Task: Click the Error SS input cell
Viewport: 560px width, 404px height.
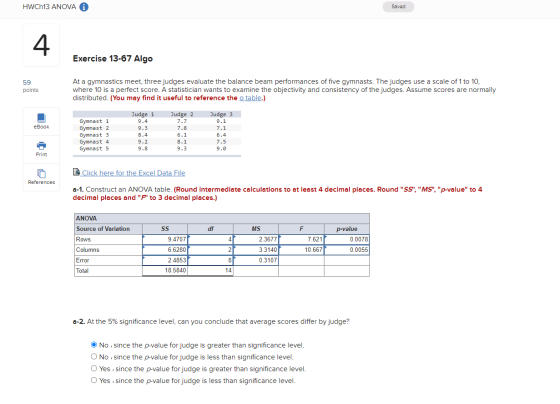Action: coord(165,260)
